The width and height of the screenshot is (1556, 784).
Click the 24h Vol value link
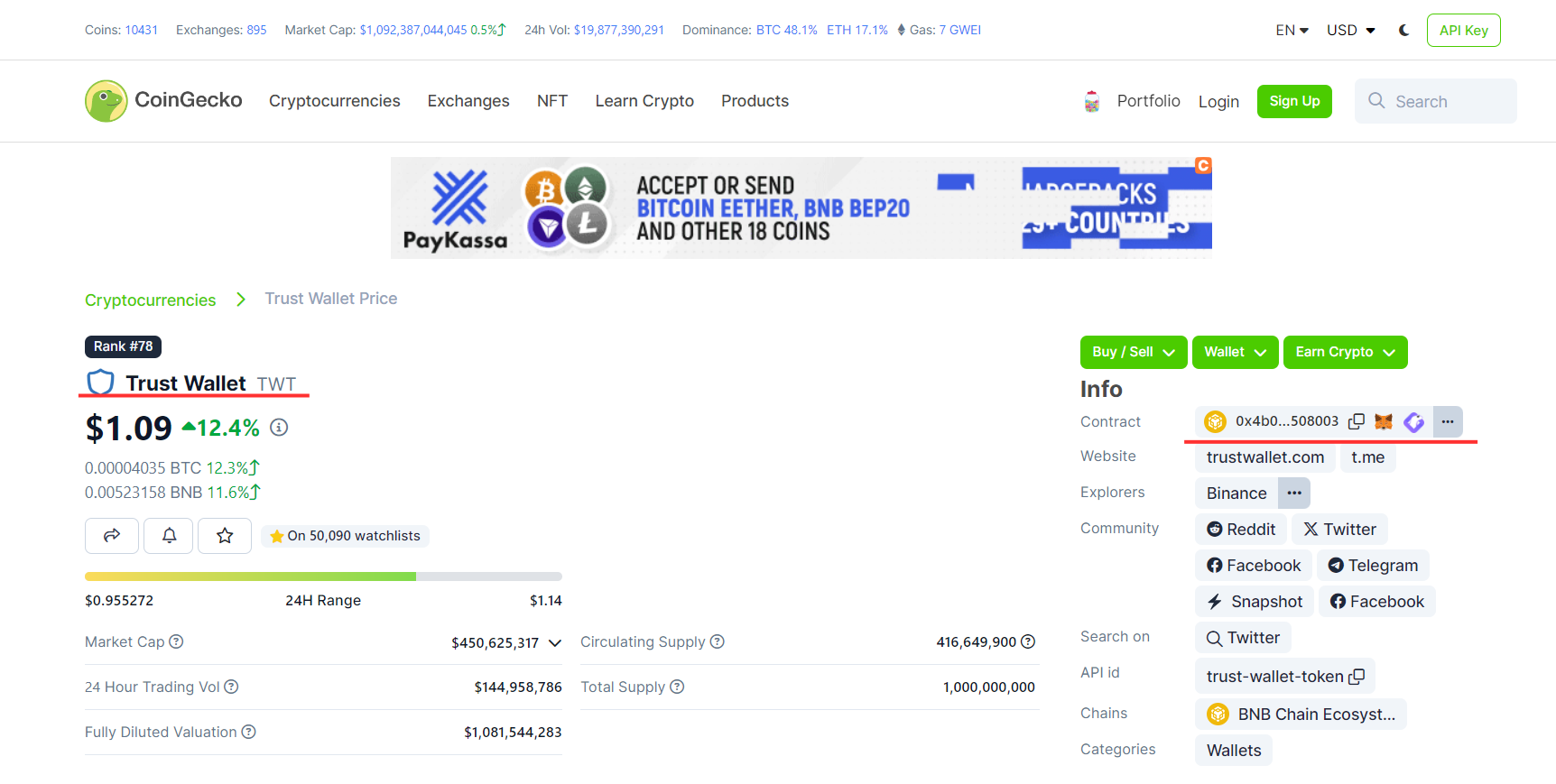pos(619,30)
